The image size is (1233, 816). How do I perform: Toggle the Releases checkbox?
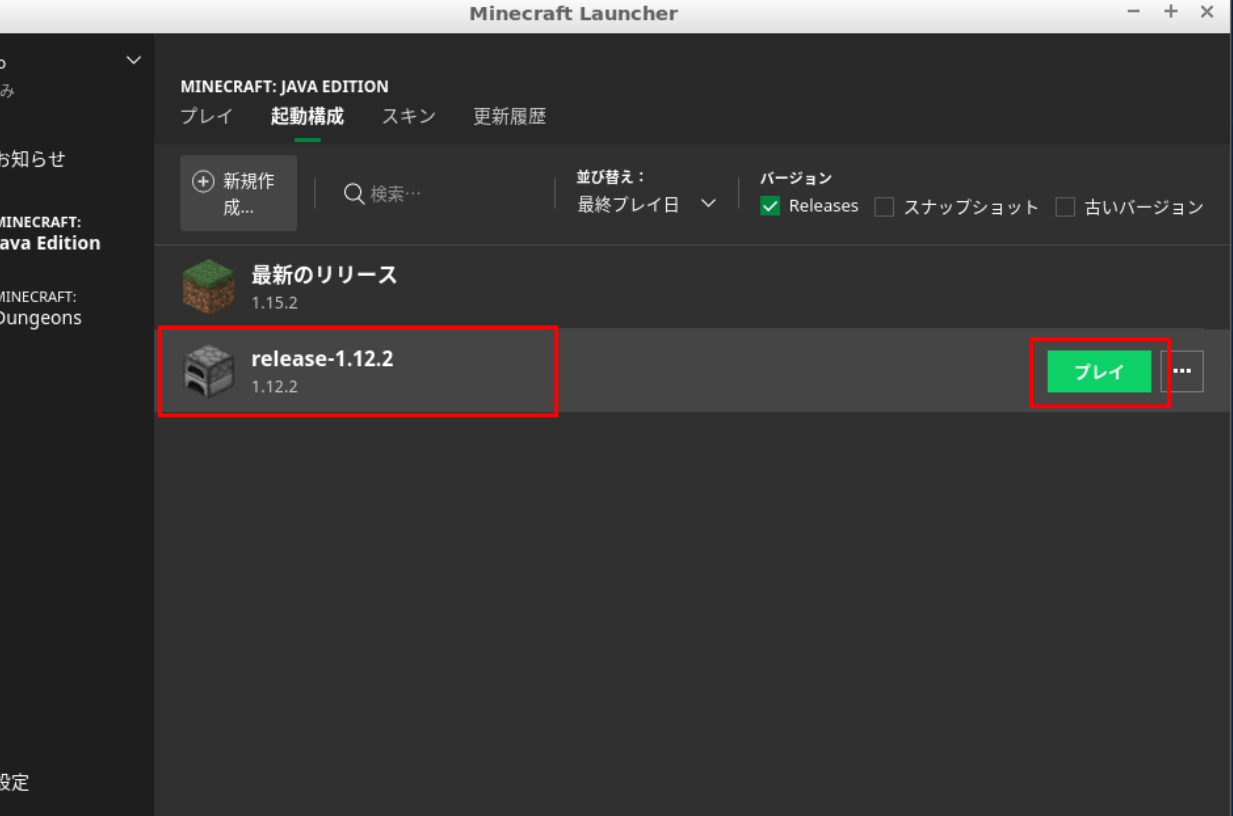point(770,206)
